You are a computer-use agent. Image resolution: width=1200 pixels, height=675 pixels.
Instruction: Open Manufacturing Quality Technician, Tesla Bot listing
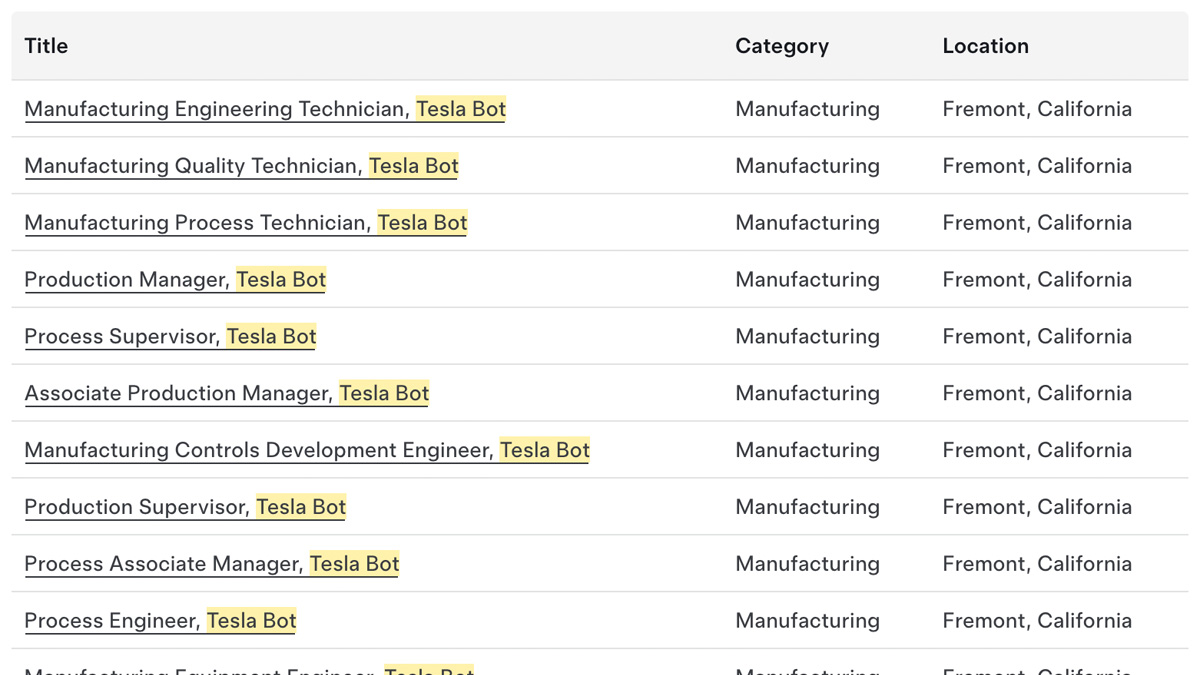[x=241, y=166]
